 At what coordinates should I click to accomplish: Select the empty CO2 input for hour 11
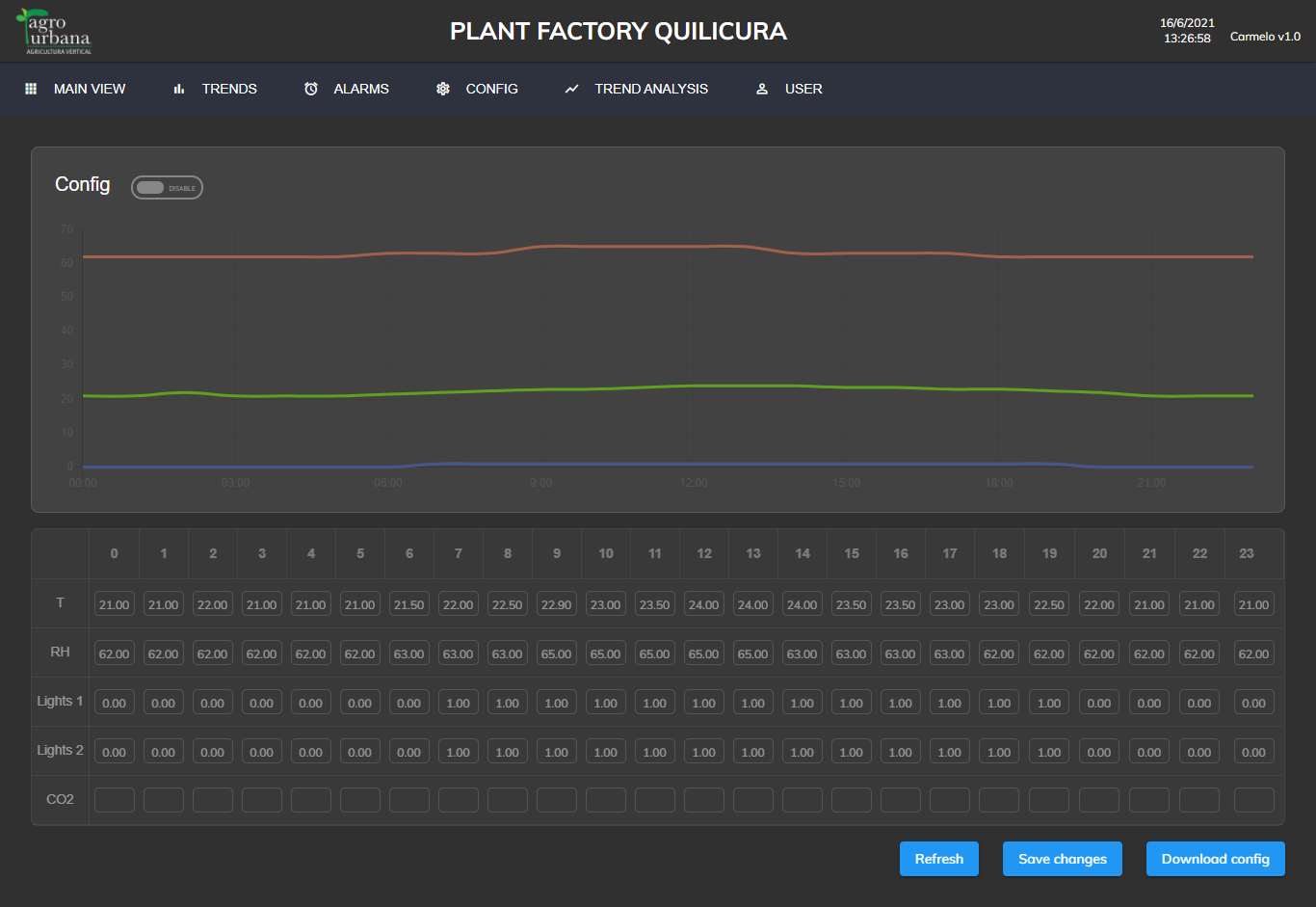click(655, 800)
